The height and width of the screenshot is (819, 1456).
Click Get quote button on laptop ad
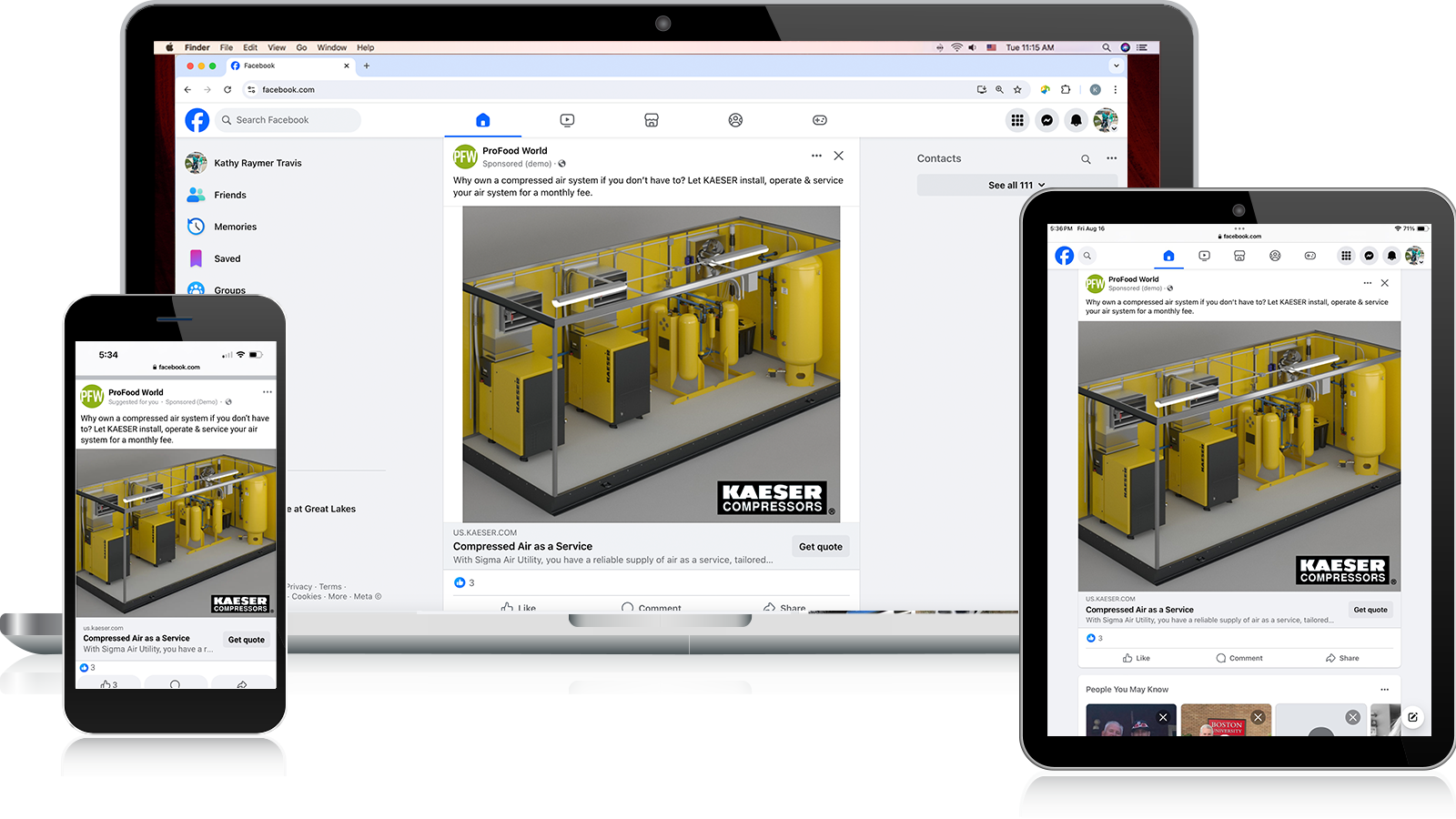click(x=821, y=547)
